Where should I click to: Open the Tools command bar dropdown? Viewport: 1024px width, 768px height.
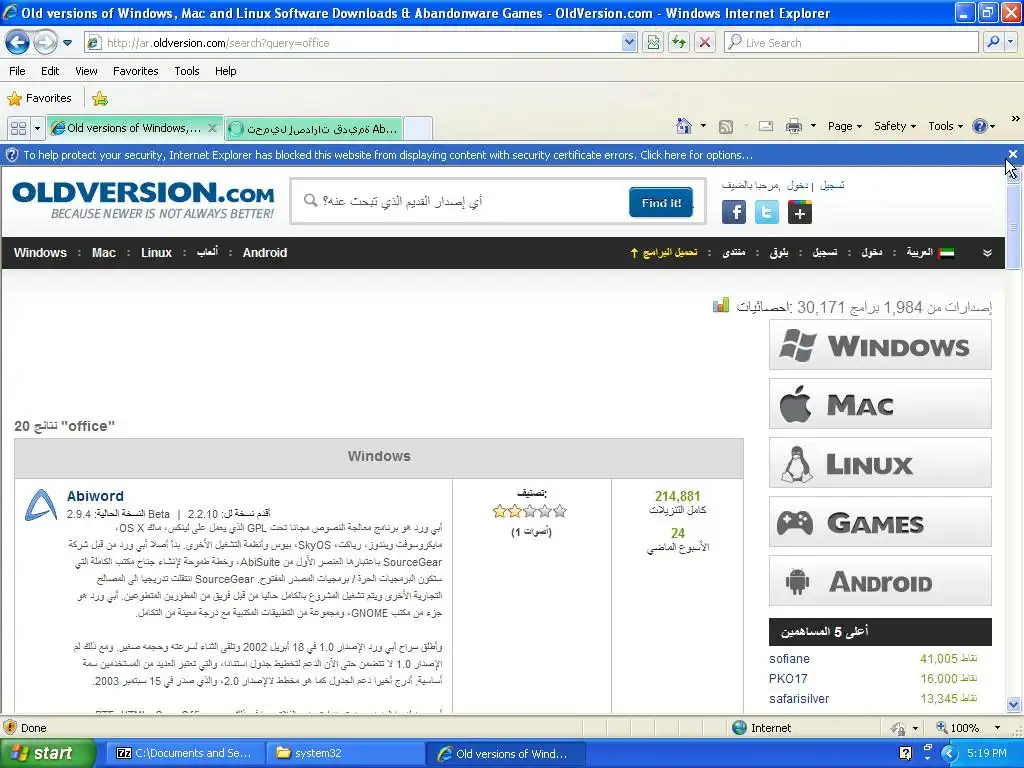tap(945, 126)
